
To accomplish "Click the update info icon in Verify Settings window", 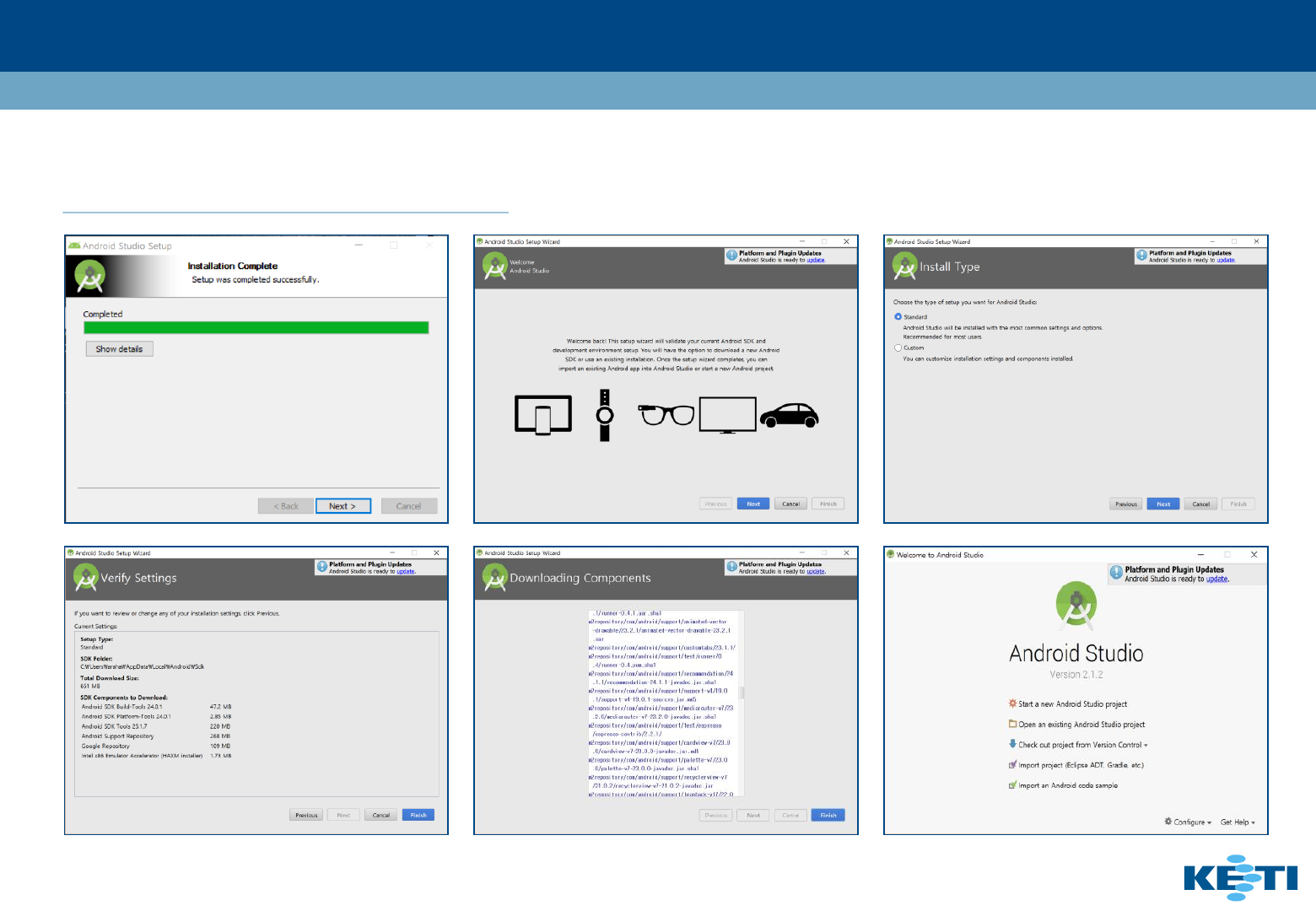I will pos(322,567).
